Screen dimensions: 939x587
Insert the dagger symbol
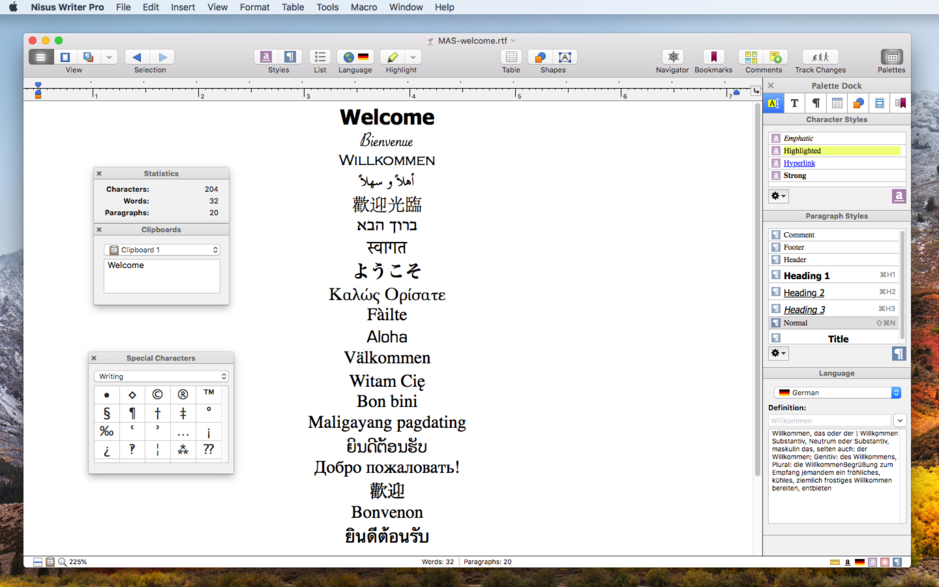pyautogui.click(x=157, y=413)
